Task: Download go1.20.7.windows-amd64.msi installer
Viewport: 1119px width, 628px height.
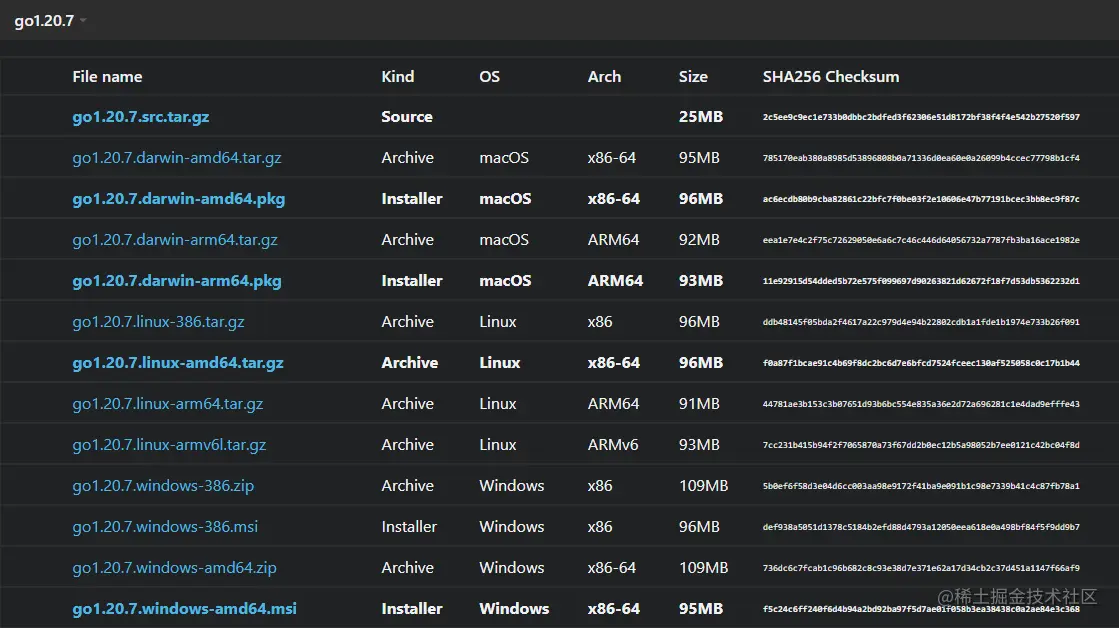Action: (x=185, y=609)
